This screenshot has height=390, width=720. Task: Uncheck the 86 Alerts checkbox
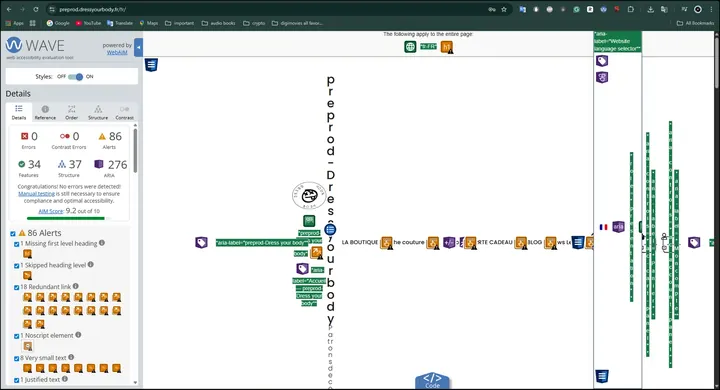(13, 234)
